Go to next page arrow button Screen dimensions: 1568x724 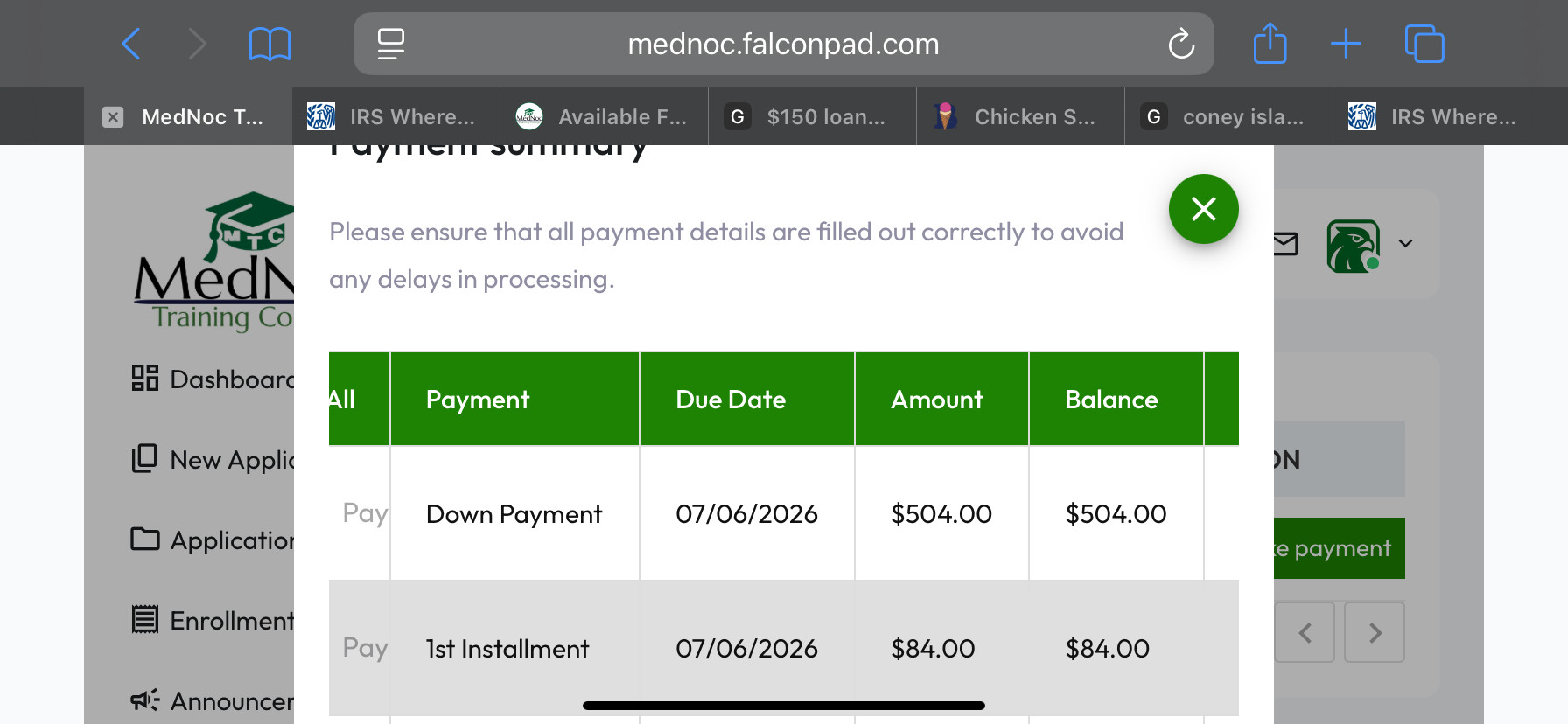point(1375,632)
